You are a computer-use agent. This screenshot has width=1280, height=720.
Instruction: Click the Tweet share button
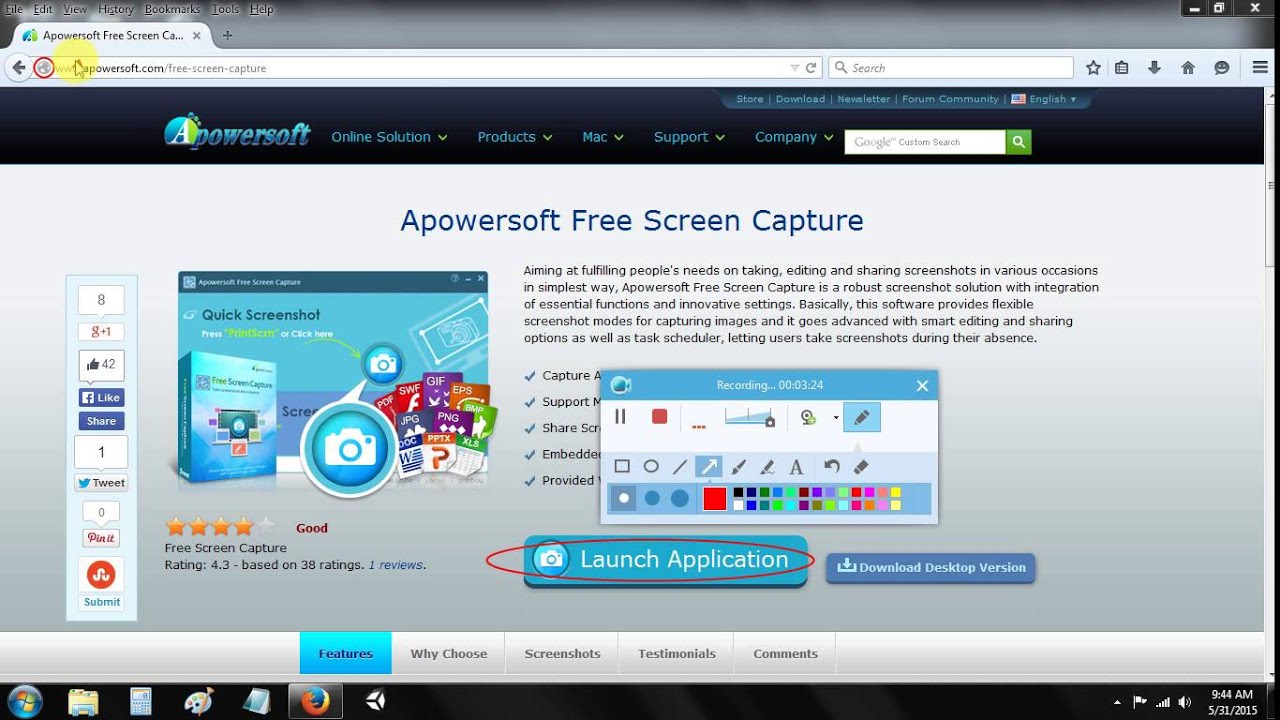click(101, 483)
